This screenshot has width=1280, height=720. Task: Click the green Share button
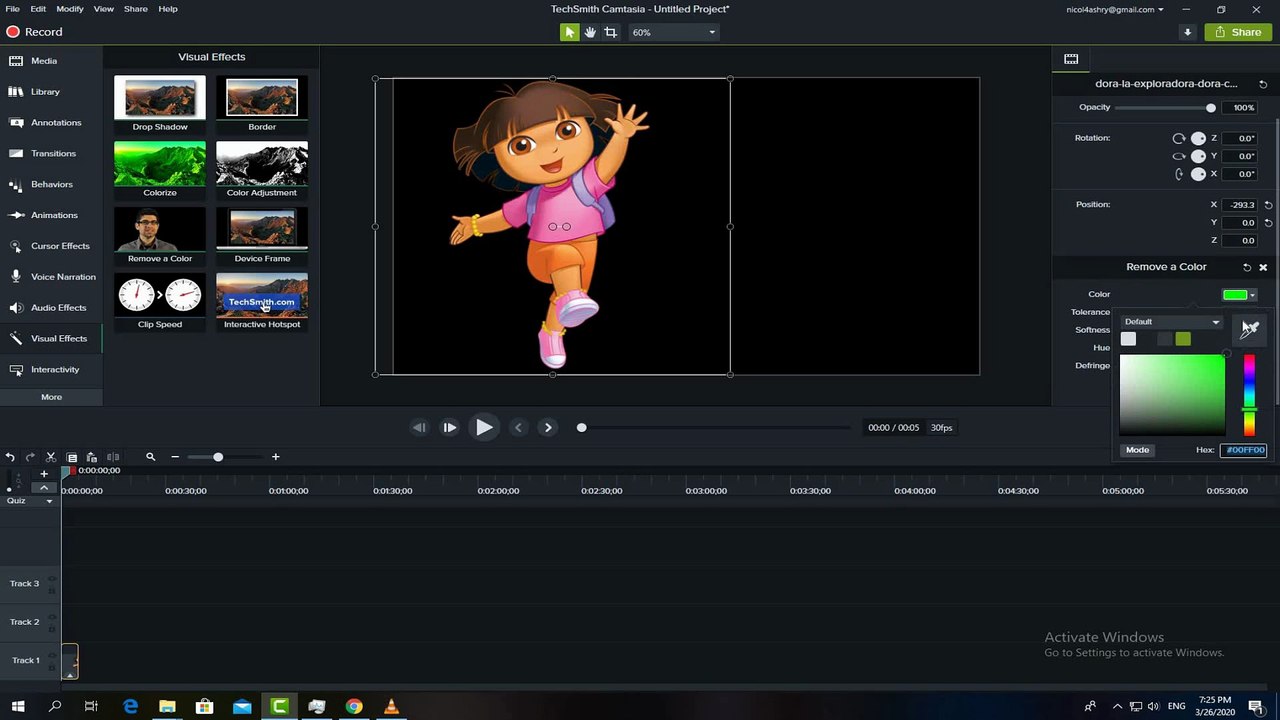[x=1238, y=32]
